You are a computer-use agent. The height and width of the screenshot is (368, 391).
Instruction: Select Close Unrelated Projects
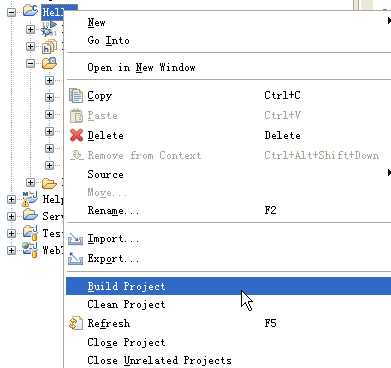click(x=228, y=360)
